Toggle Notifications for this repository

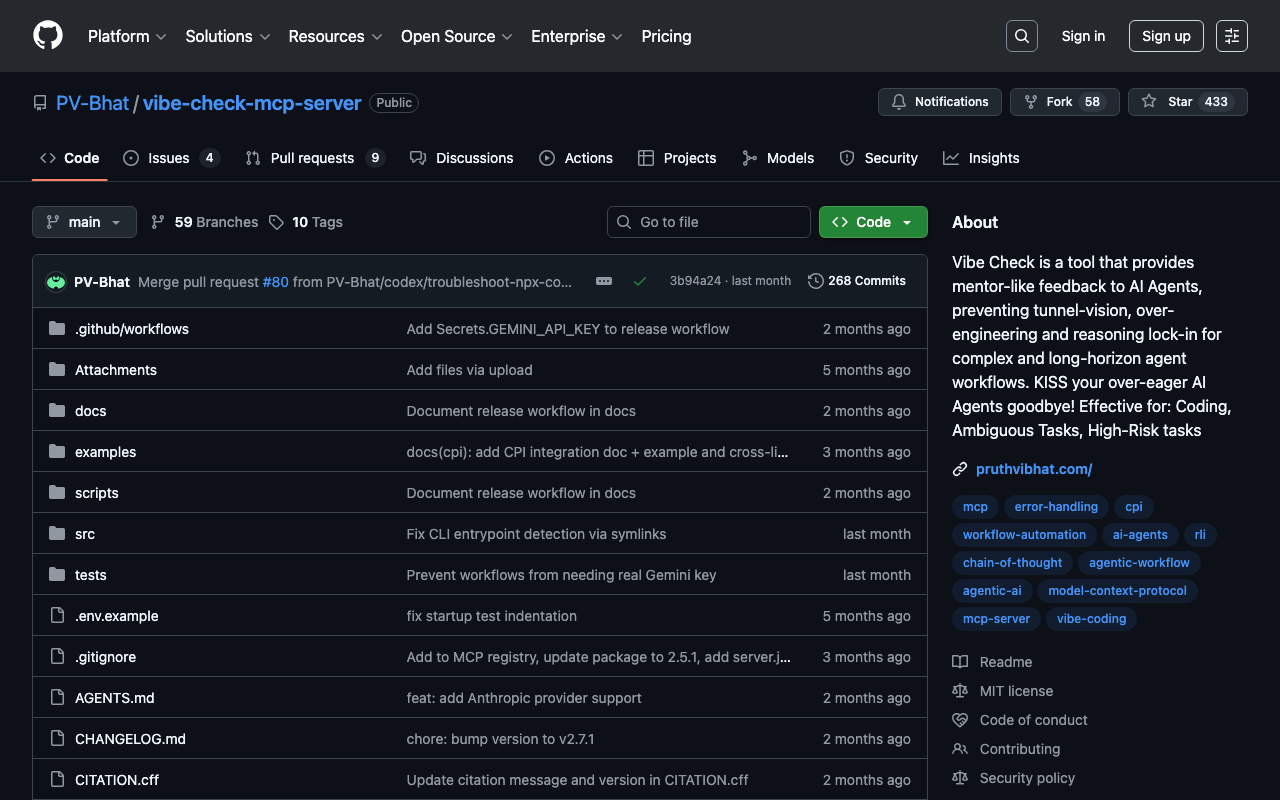(940, 102)
